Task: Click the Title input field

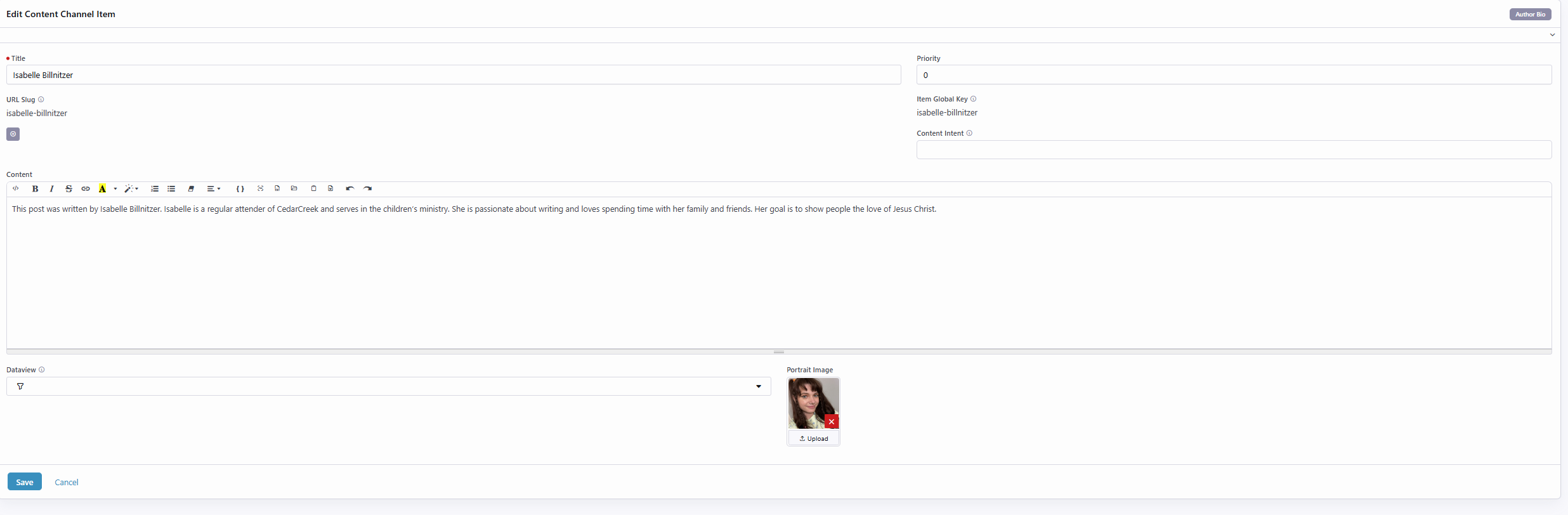Action: point(453,75)
